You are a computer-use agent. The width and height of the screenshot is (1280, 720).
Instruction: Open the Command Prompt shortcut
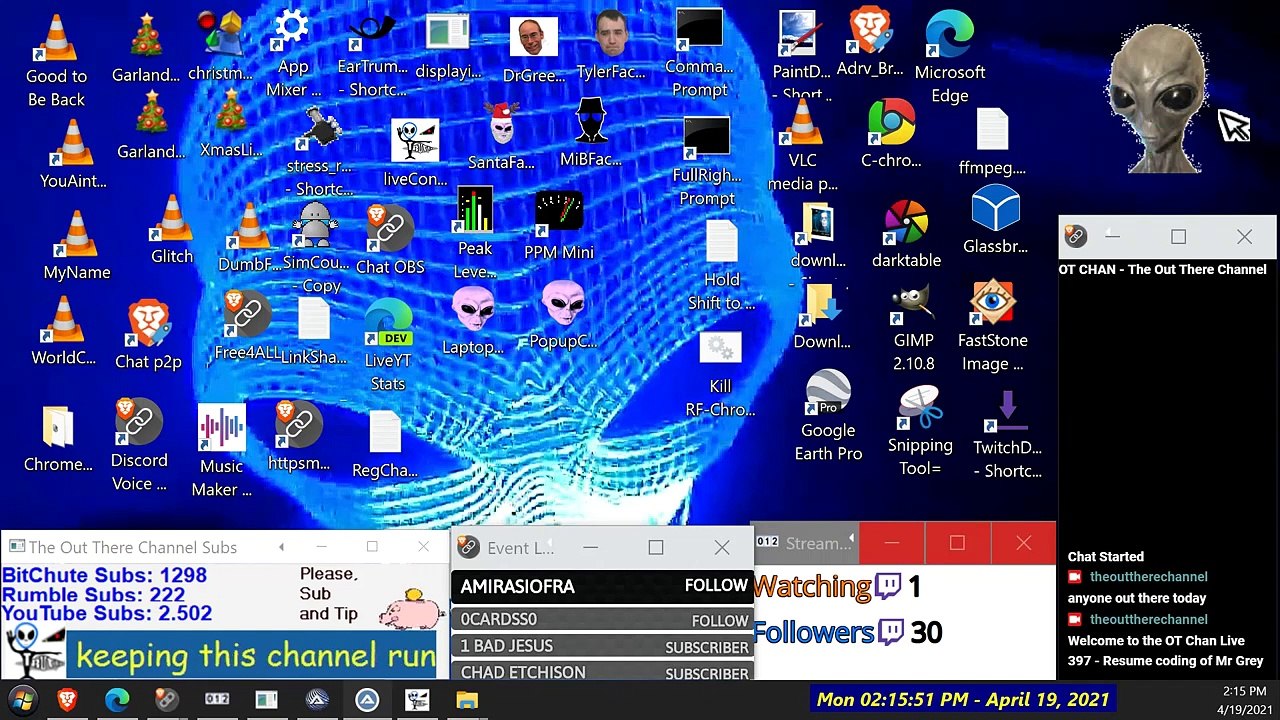699,54
